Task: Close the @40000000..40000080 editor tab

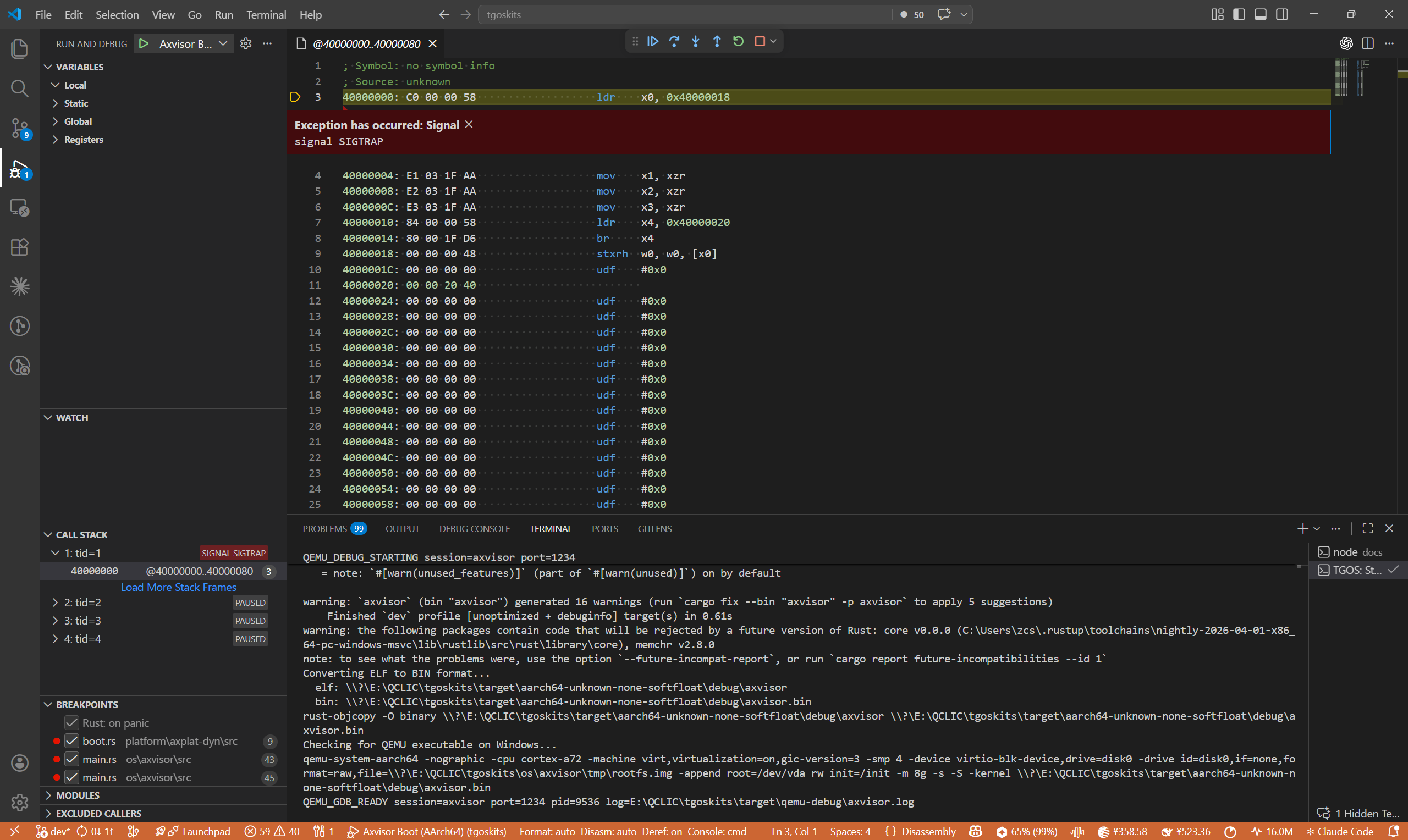Action: click(x=432, y=43)
